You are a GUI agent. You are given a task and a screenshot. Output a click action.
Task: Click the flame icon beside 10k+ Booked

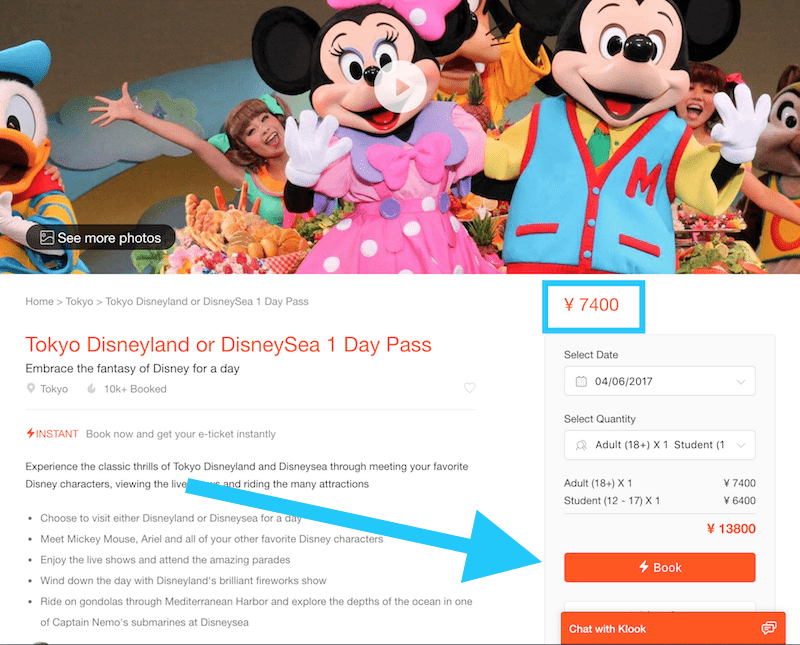(x=91, y=388)
